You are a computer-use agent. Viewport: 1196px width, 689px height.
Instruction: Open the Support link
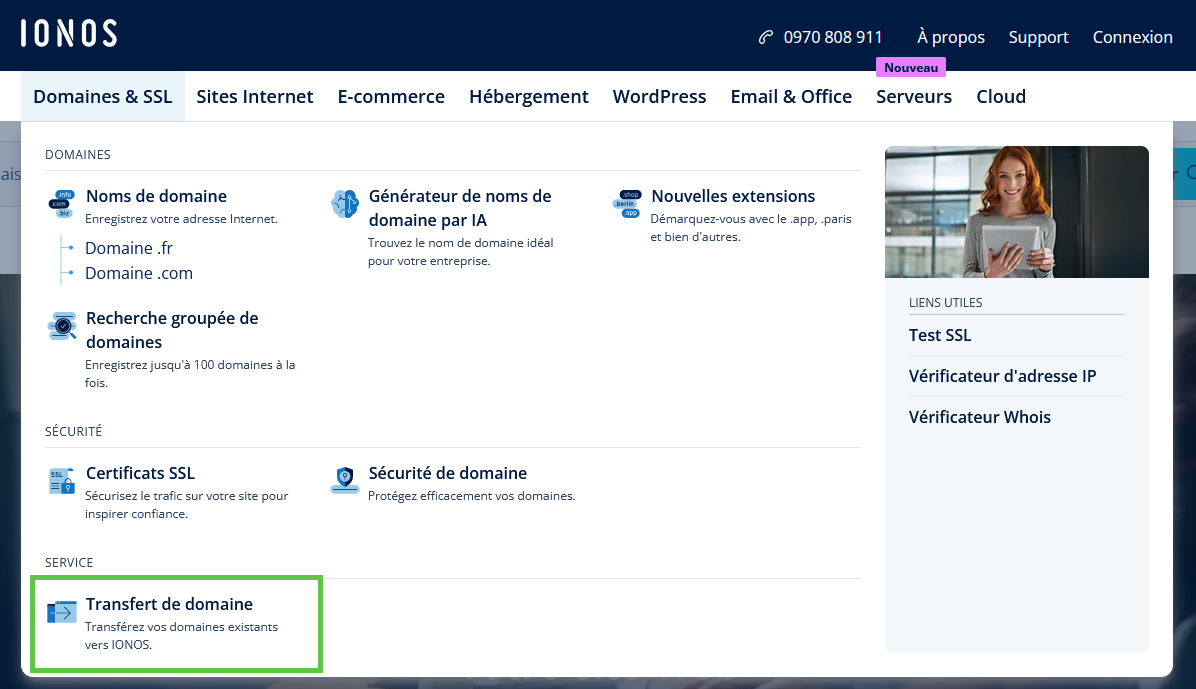pyautogui.click(x=1038, y=37)
